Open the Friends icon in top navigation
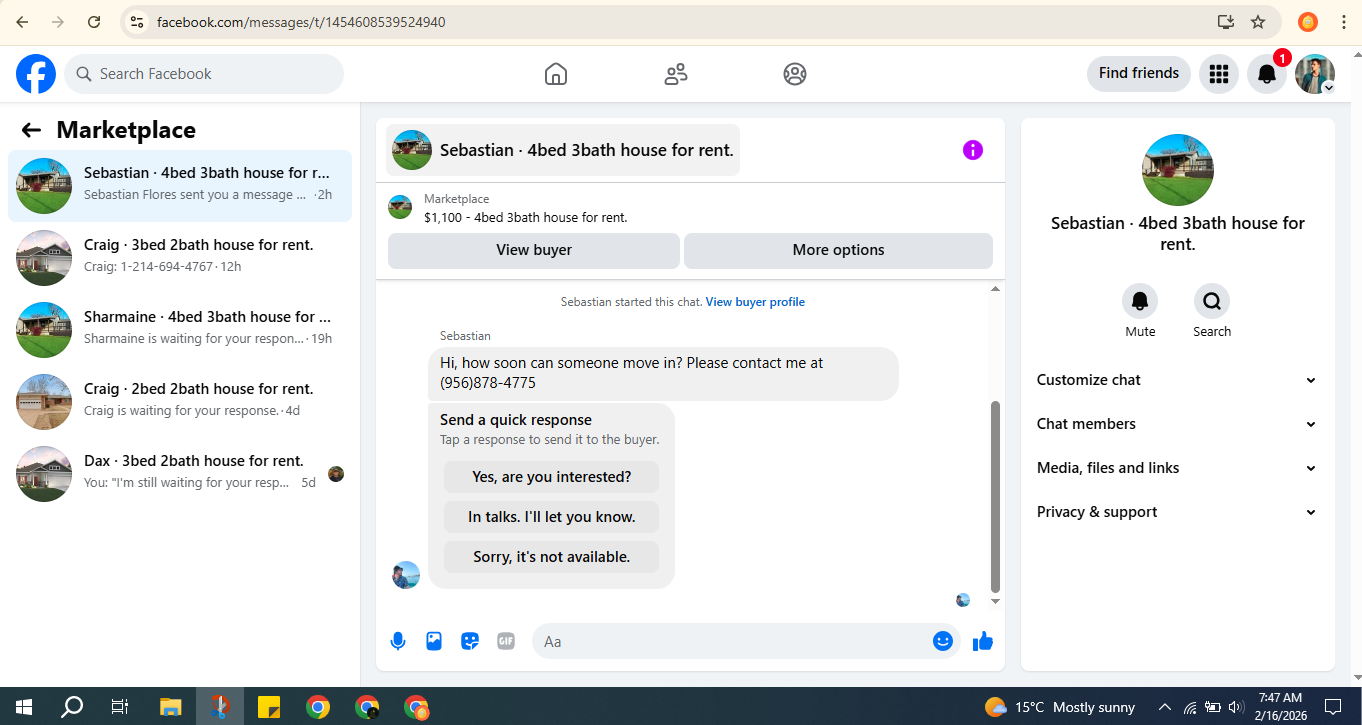1362x725 pixels. 676,74
